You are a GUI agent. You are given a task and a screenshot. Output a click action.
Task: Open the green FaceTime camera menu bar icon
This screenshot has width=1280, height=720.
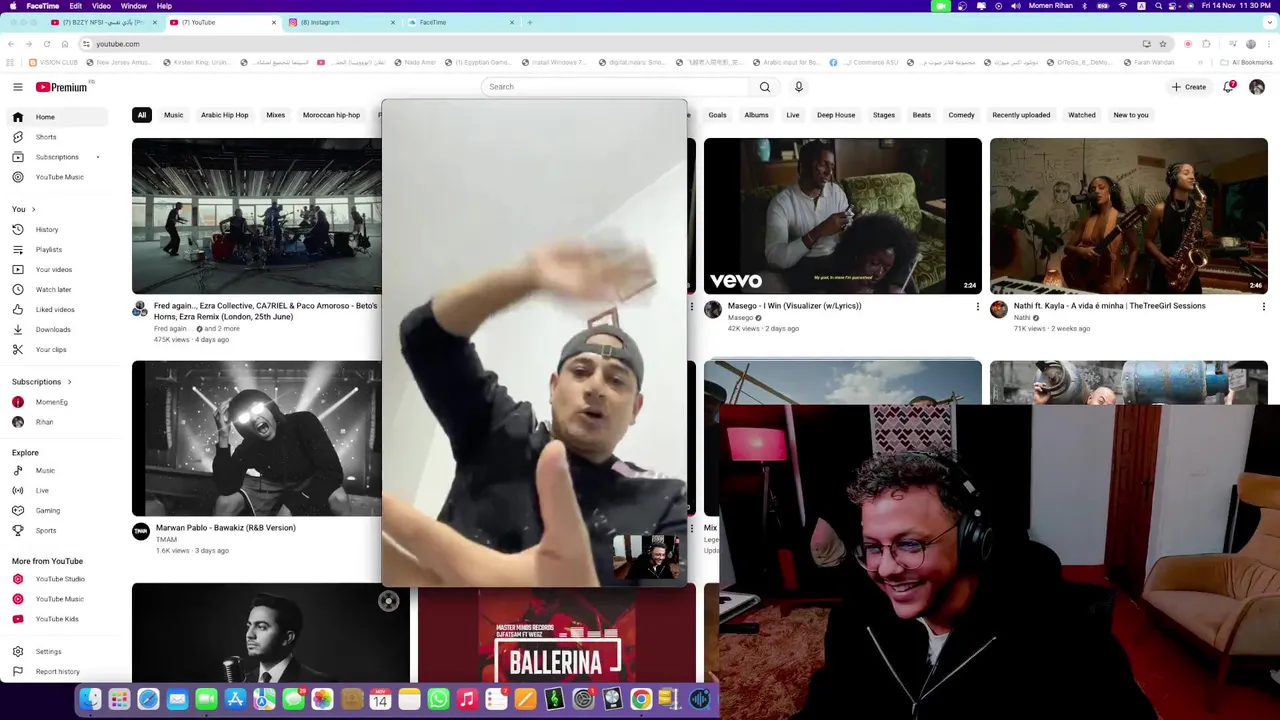tap(941, 6)
